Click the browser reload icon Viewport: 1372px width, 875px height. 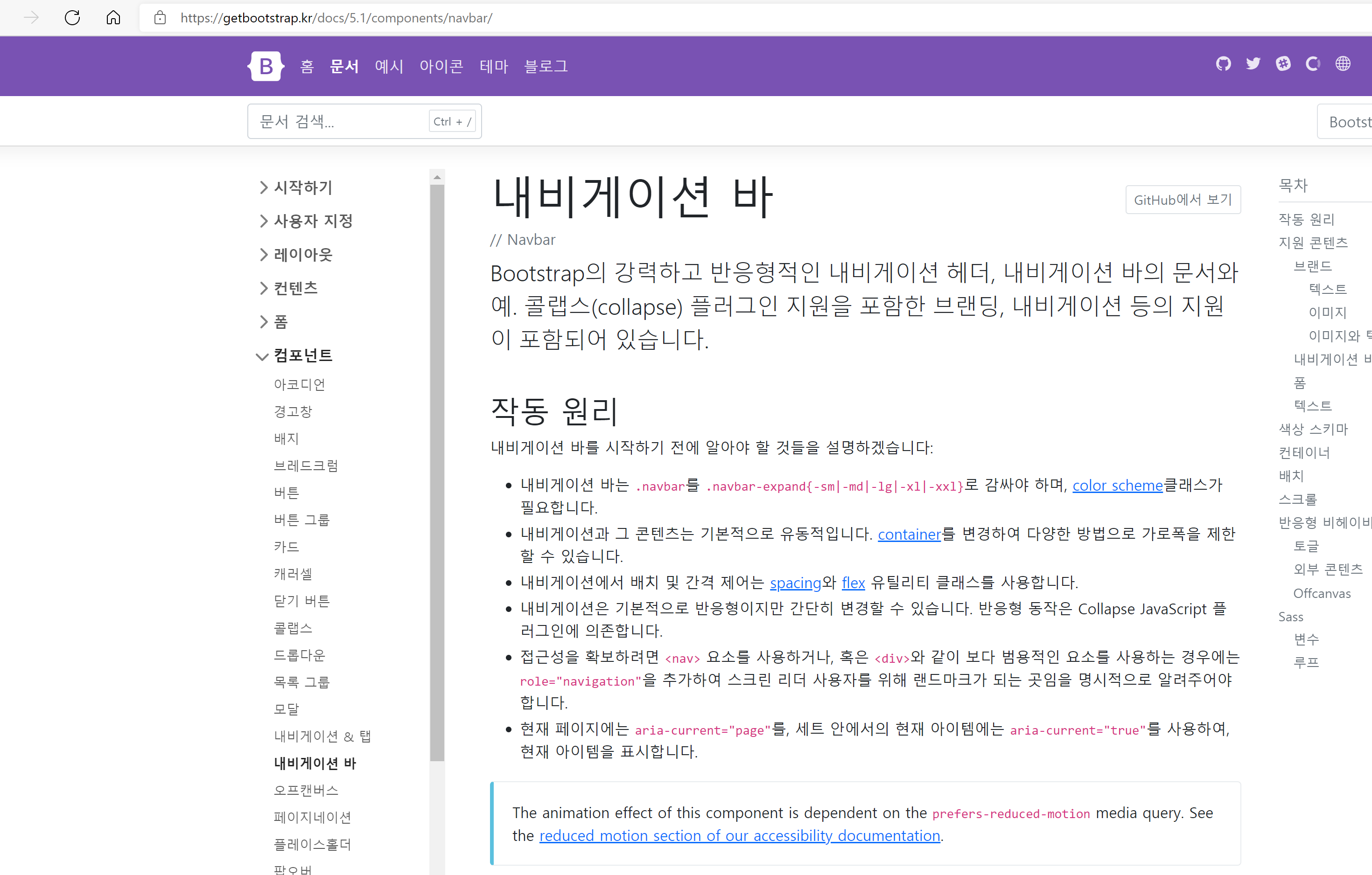point(72,18)
